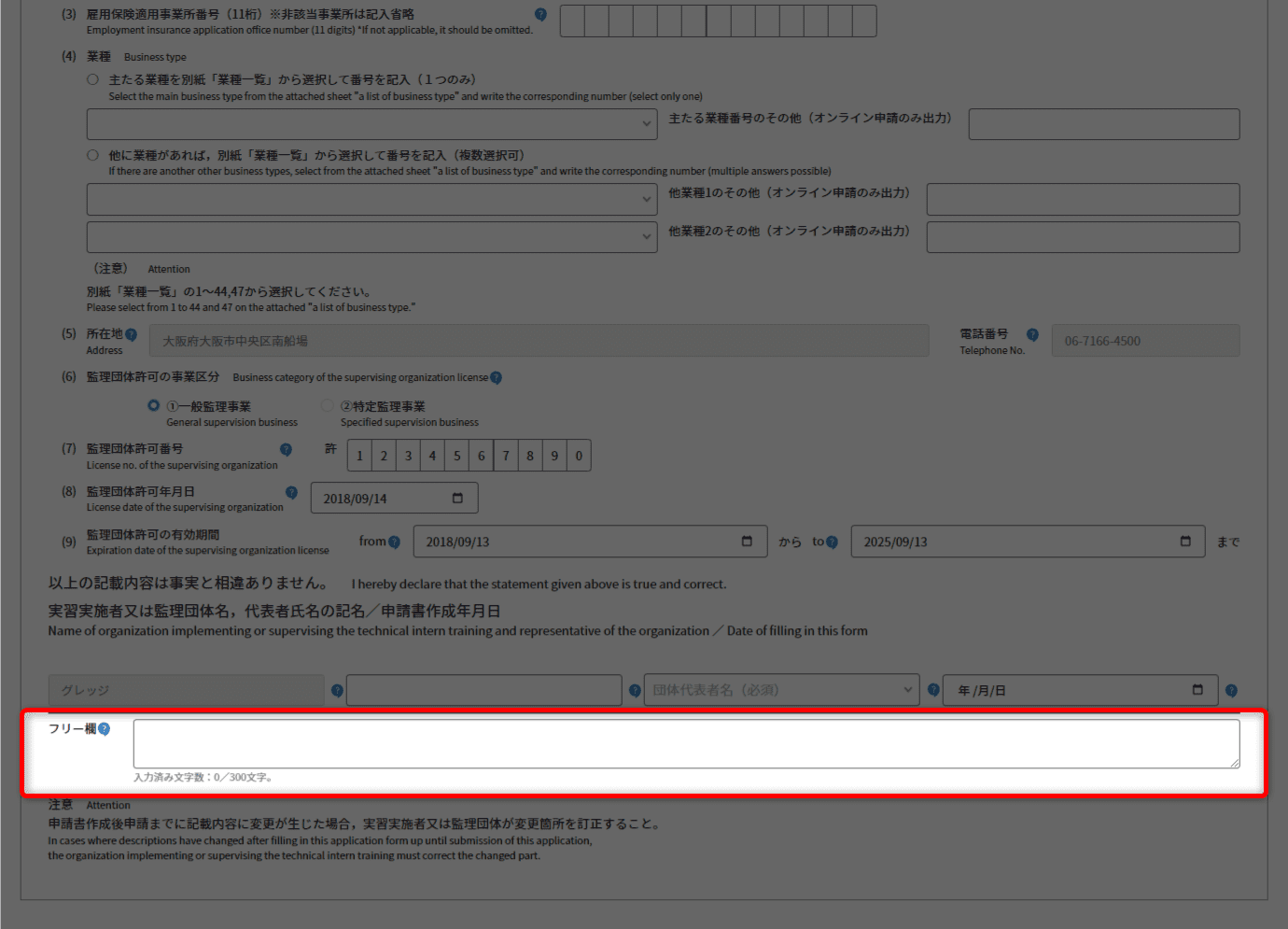Image resolution: width=1288 pixels, height=929 pixels.
Task: Click help icon next to employment insurance number
Action: [540, 15]
